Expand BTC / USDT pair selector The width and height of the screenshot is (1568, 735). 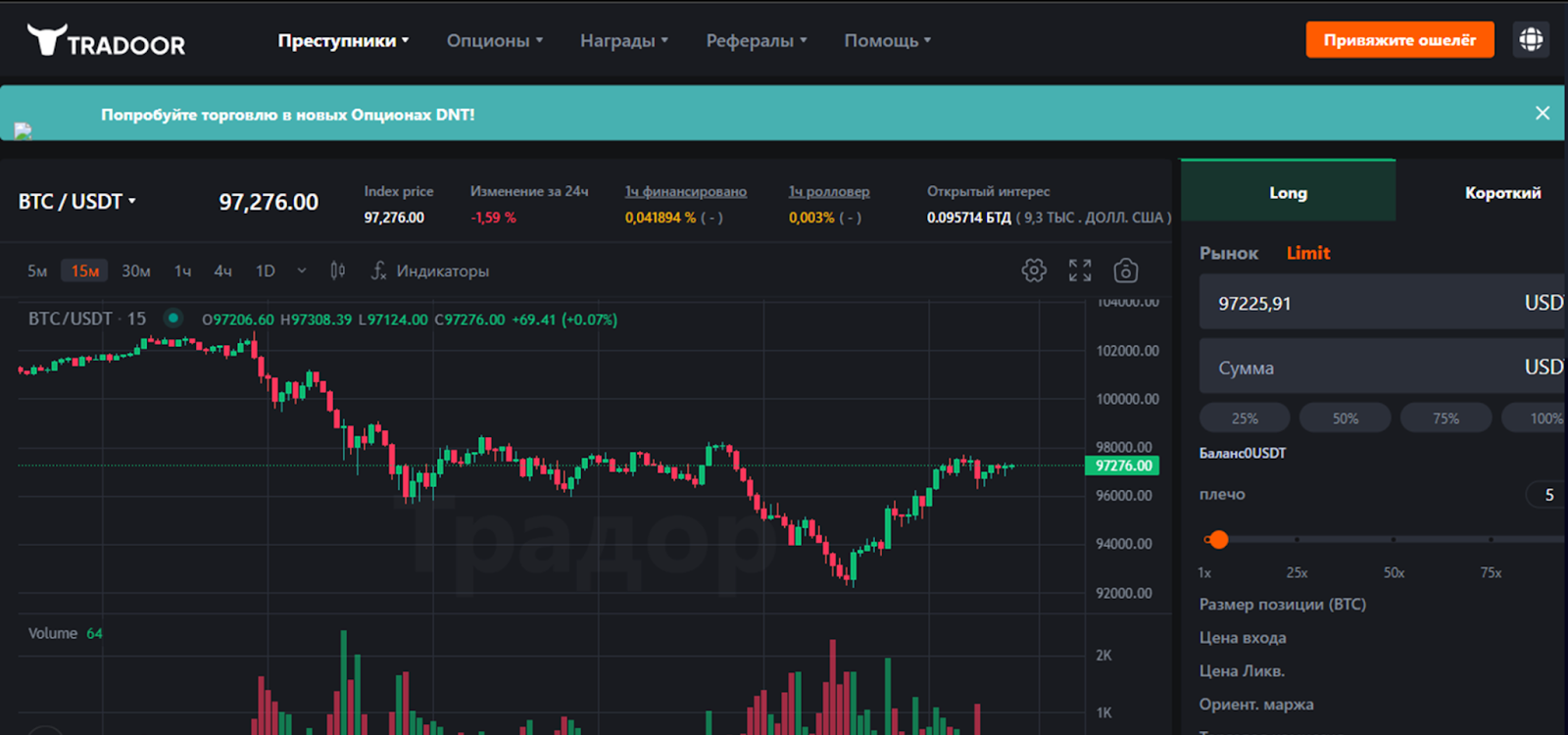[x=76, y=201]
